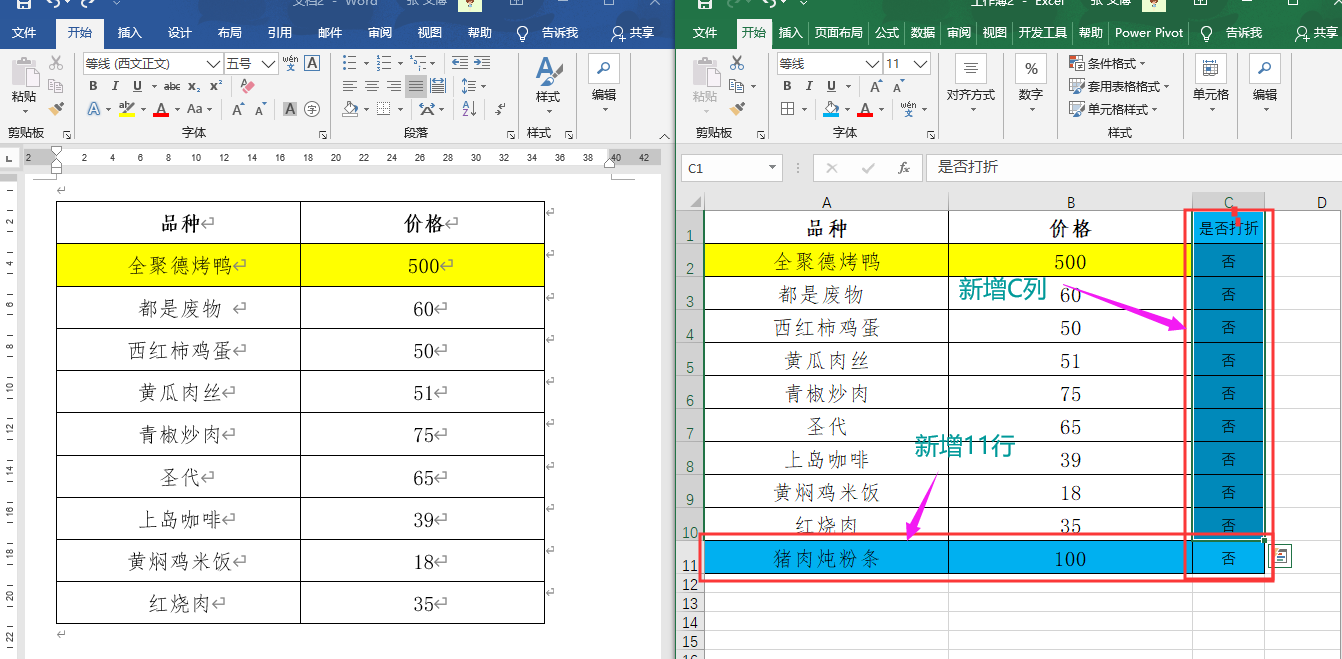Show paragraph marks in Word
Image resolution: width=1342 pixels, height=659 pixels.
[500, 109]
